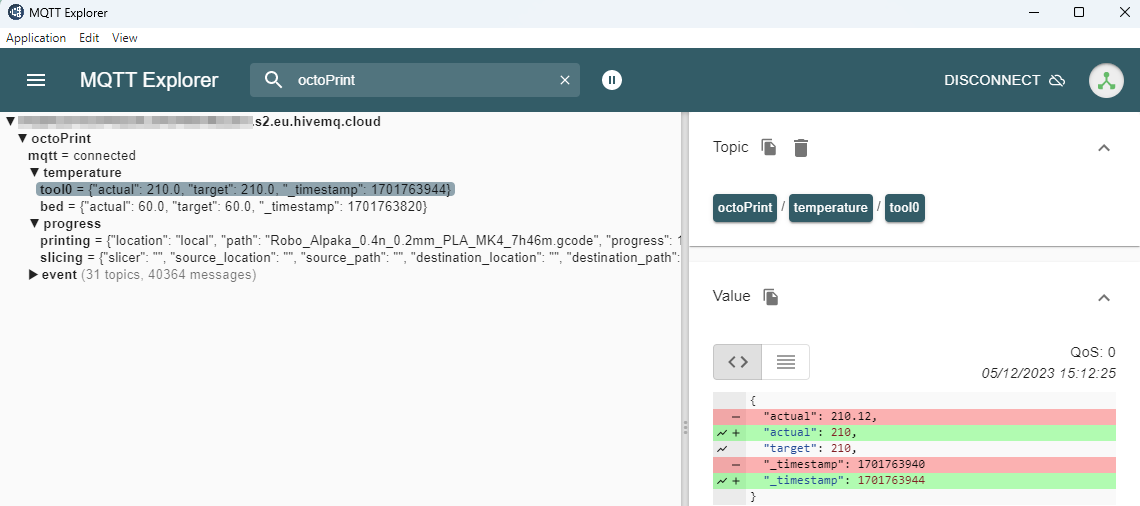
Task: Collapse the Topic panel chevron
Action: pos(1104,148)
